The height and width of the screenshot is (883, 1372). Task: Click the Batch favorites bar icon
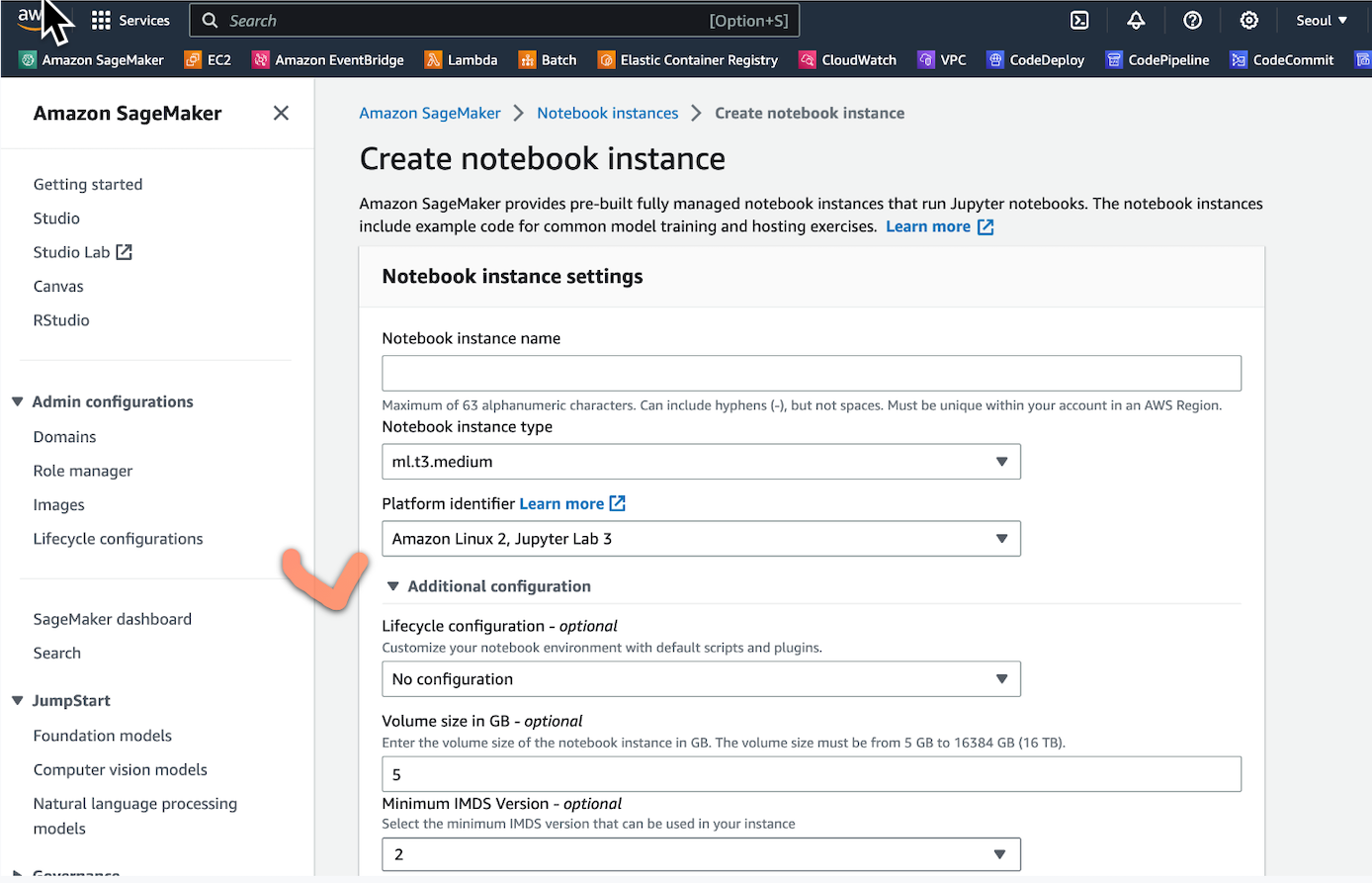click(x=527, y=60)
